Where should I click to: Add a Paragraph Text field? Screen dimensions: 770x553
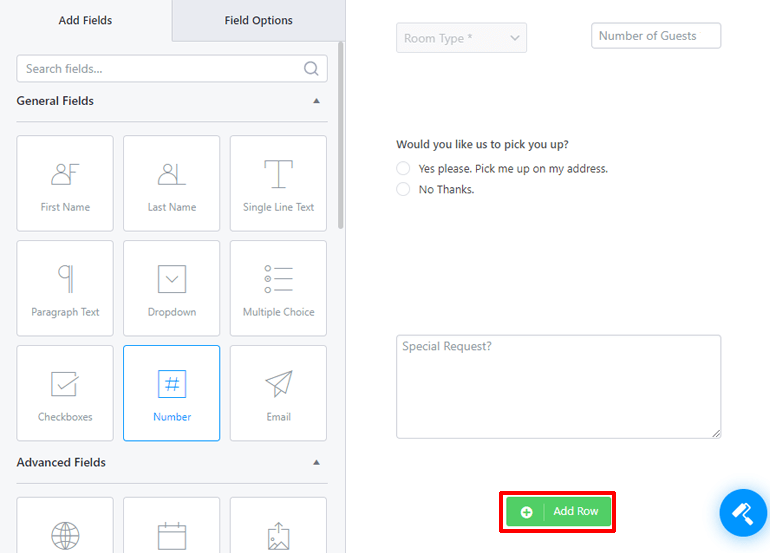click(x=65, y=288)
